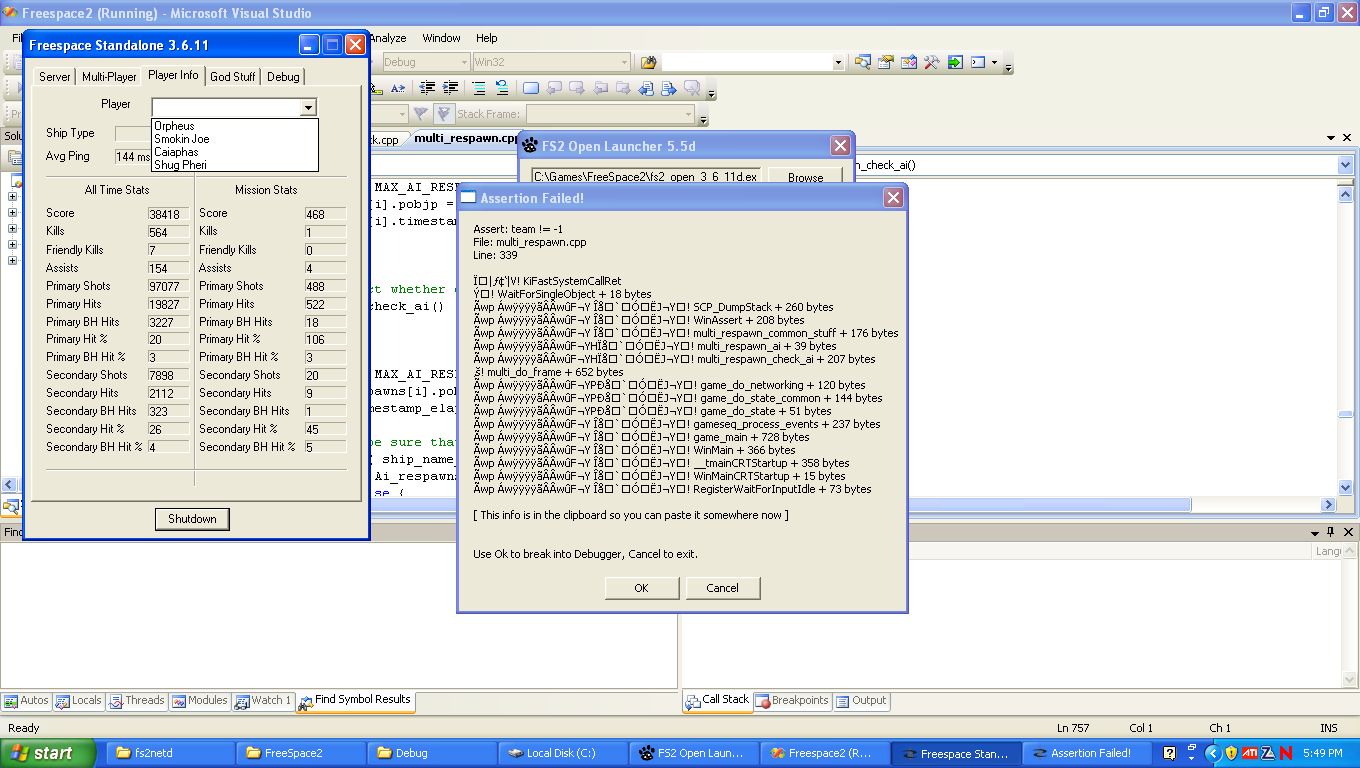
Task: Choose Smokin Joe in Player dropdown list
Action: click(182, 139)
